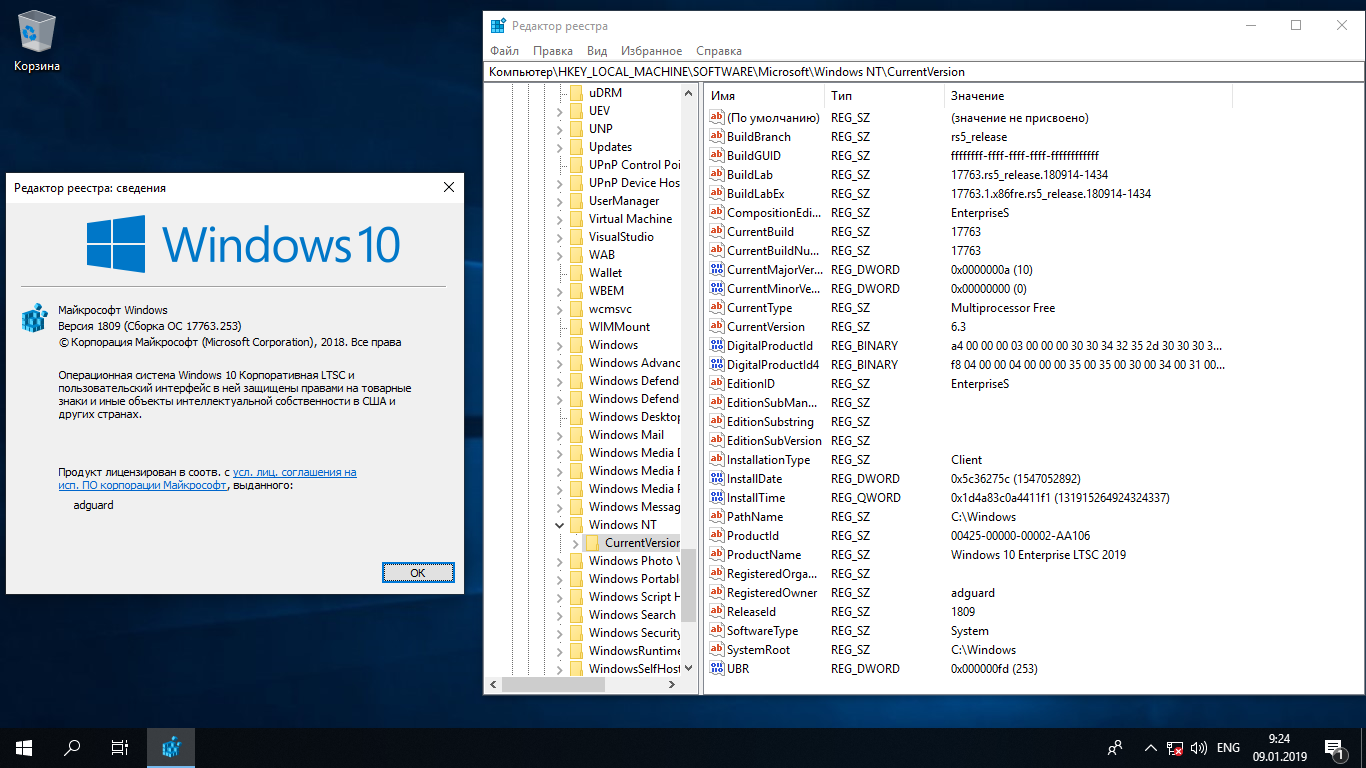Expand the UEV tree node
1366x768 pixels.
(x=559, y=111)
